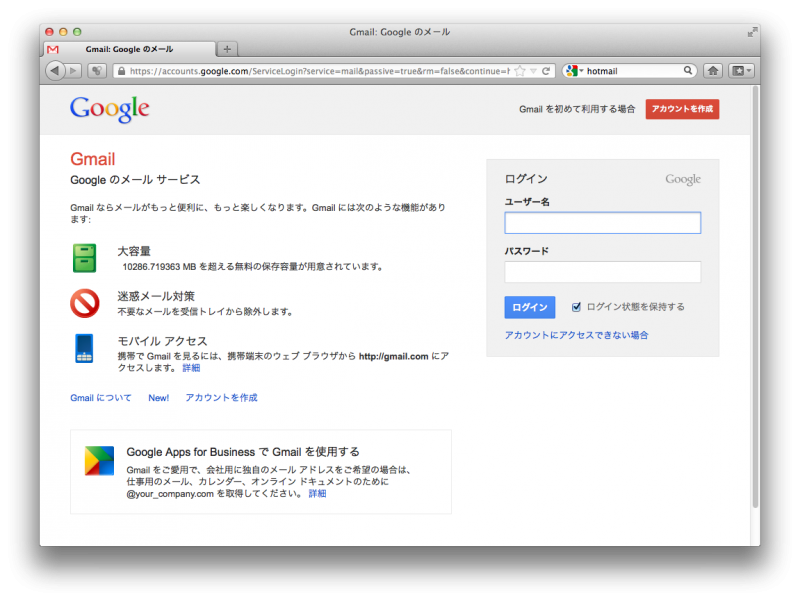Click the browser forward arrow button
The image size is (800, 601).
[x=73, y=70]
